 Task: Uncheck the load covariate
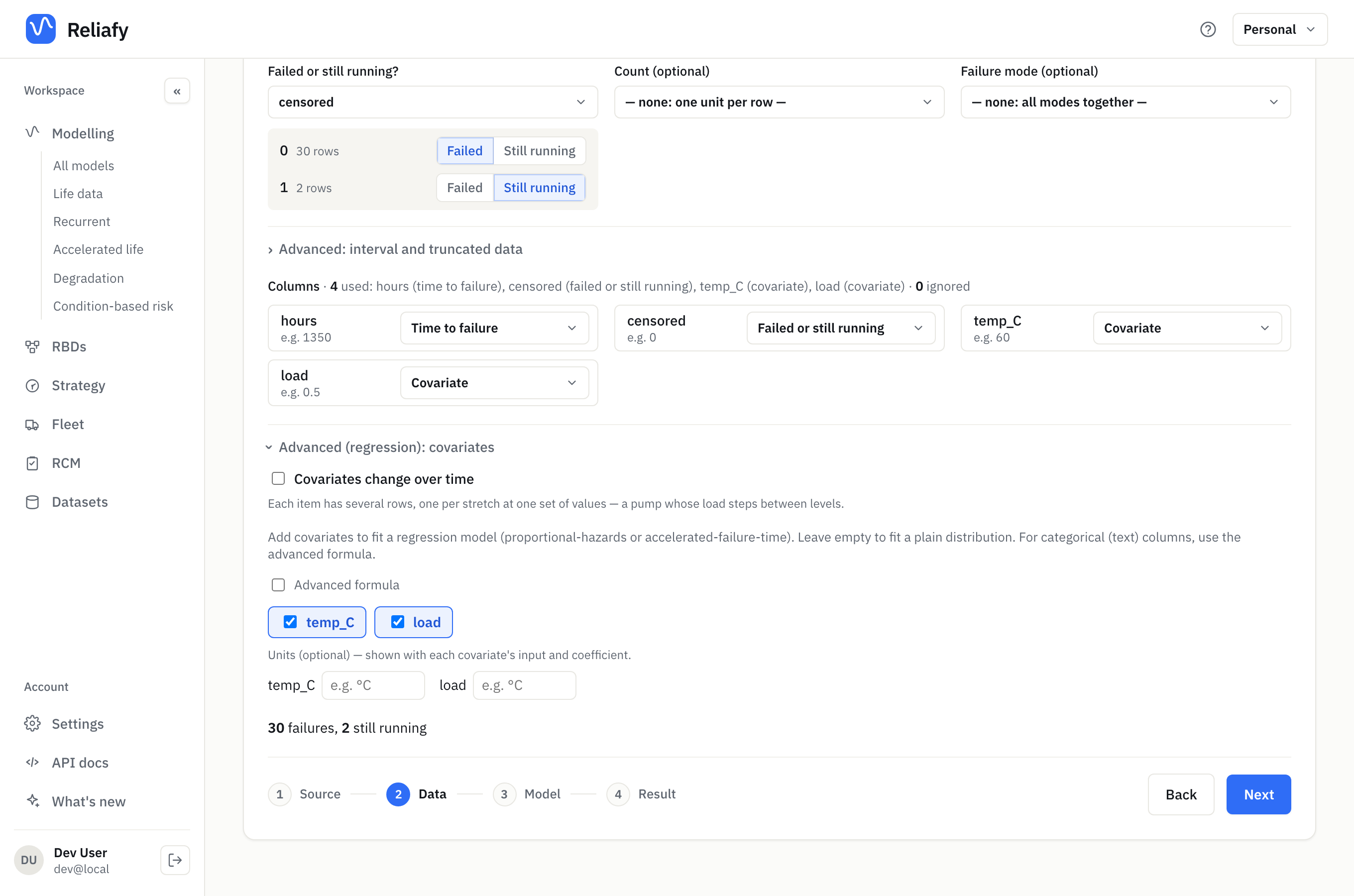click(398, 622)
